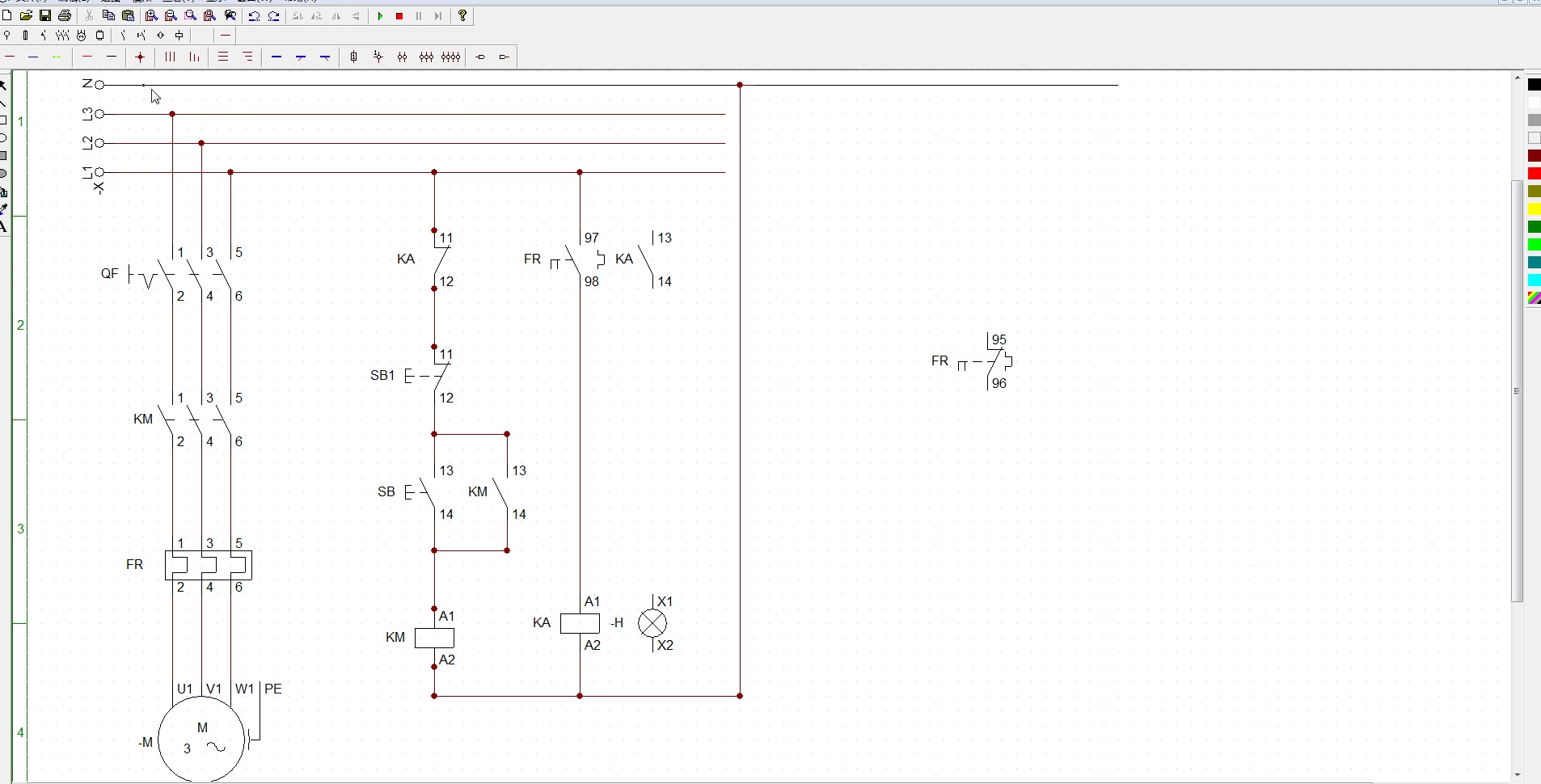Start simulation with green play button
The image size is (1541, 784).
point(380,16)
